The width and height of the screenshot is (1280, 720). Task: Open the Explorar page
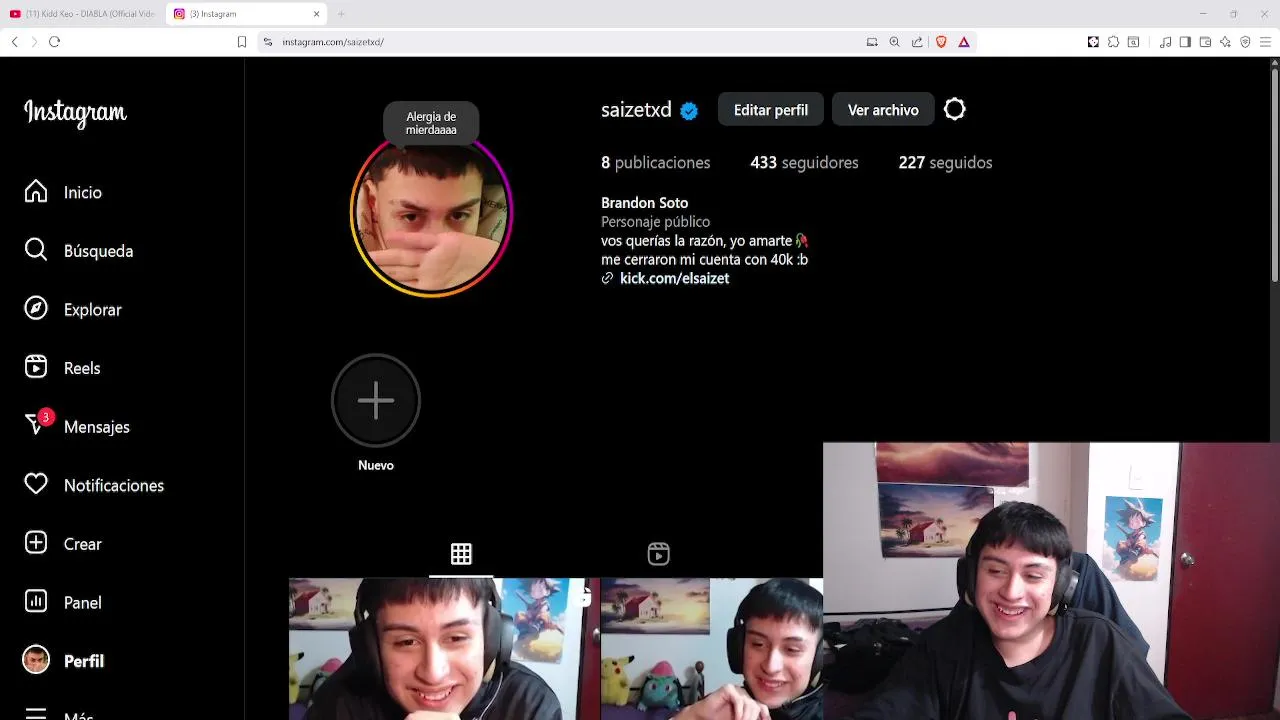pos(73,310)
